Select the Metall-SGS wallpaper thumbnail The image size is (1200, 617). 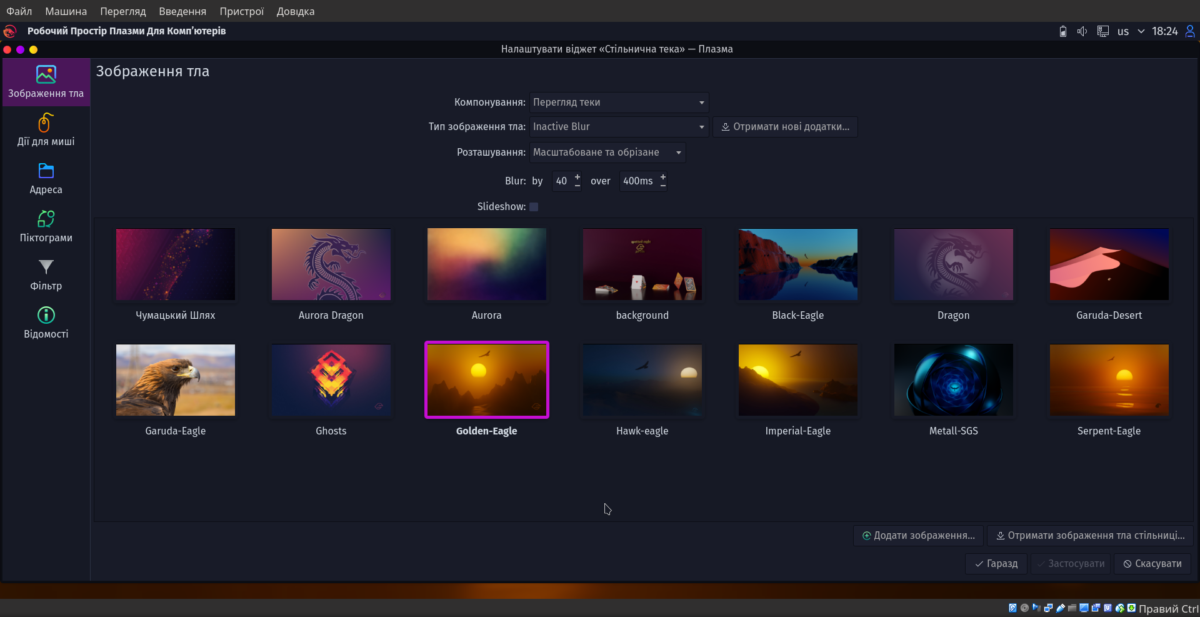tap(953, 380)
